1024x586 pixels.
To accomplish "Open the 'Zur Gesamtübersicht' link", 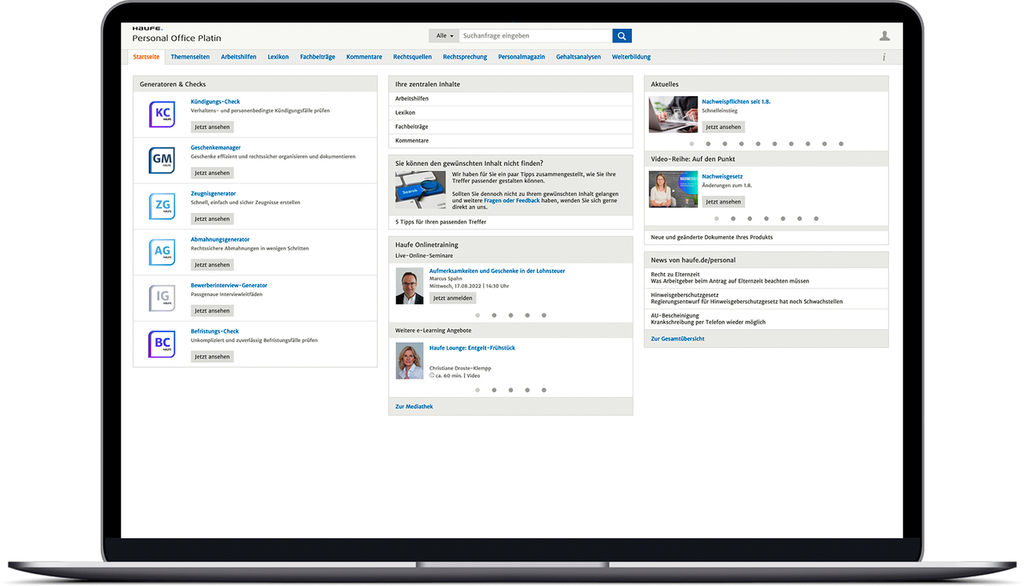I will (677, 339).
